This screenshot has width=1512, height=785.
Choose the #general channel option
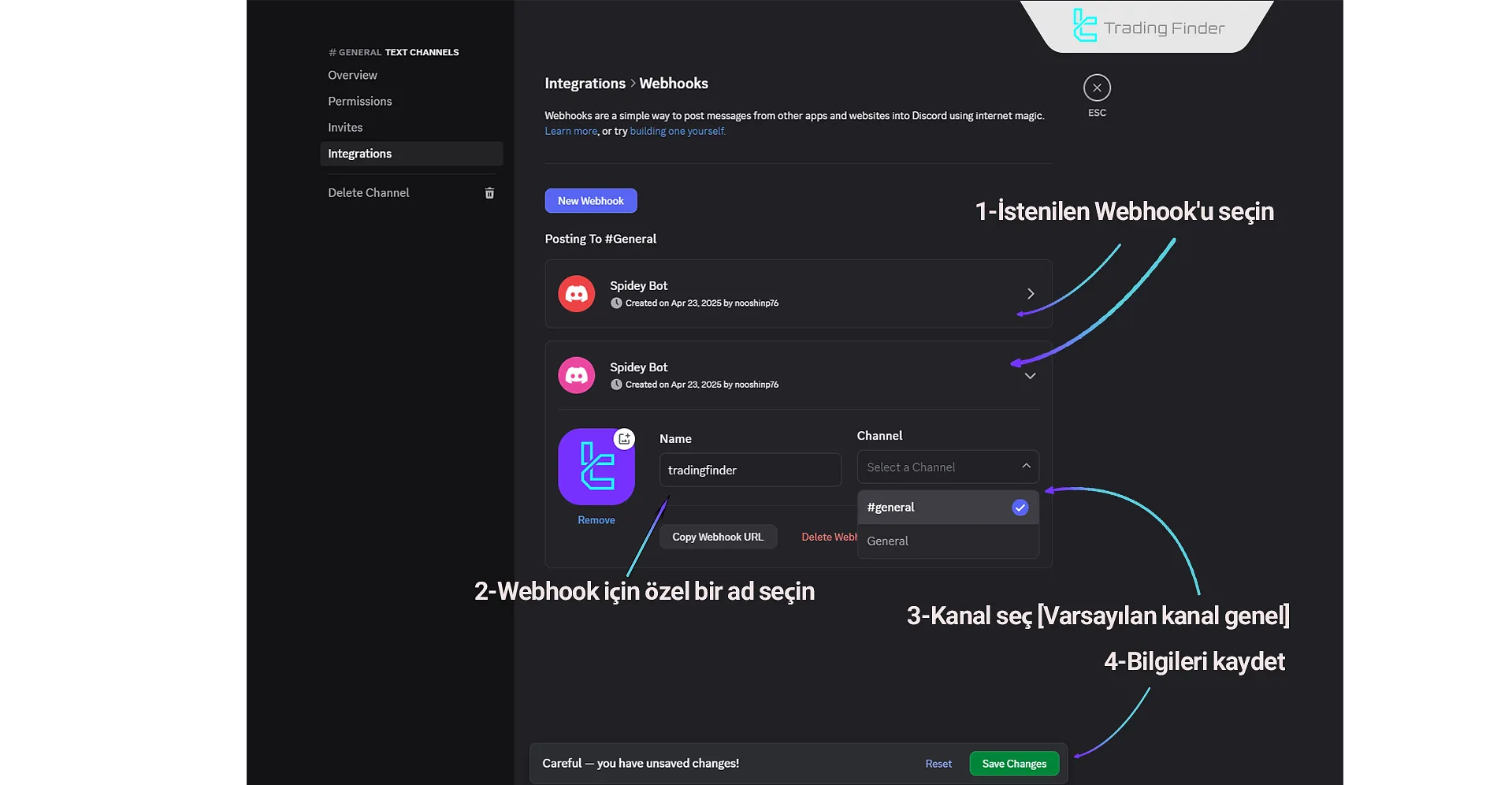(948, 508)
